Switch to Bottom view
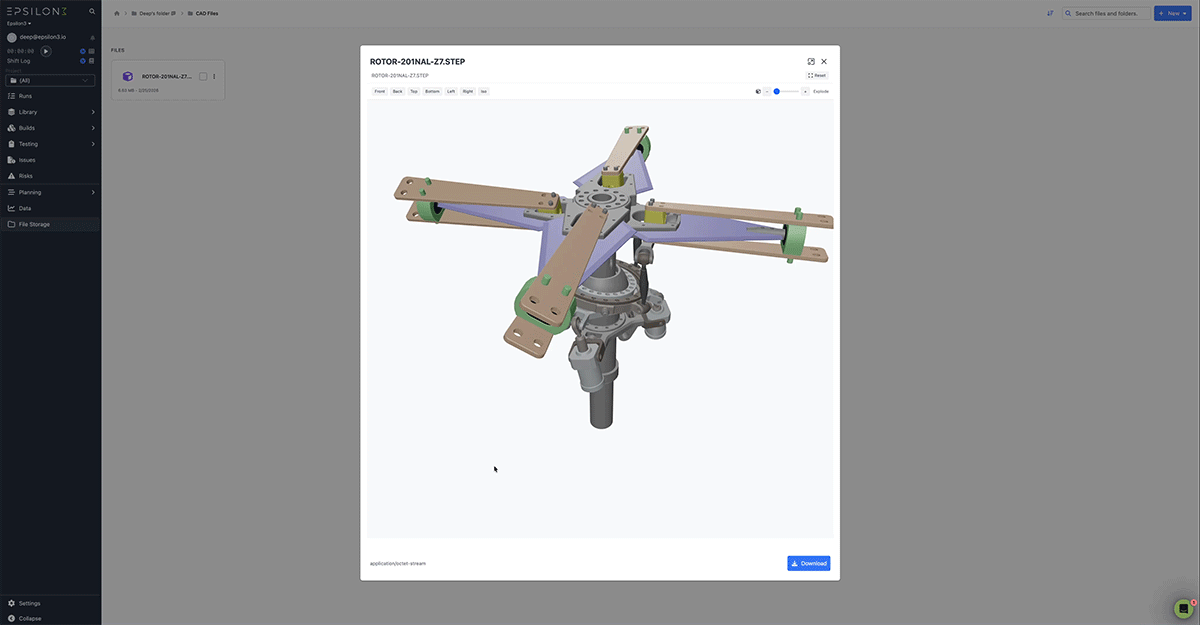Image resolution: width=1200 pixels, height=625 pixels. pyautogui.click(x=432, y=91)
